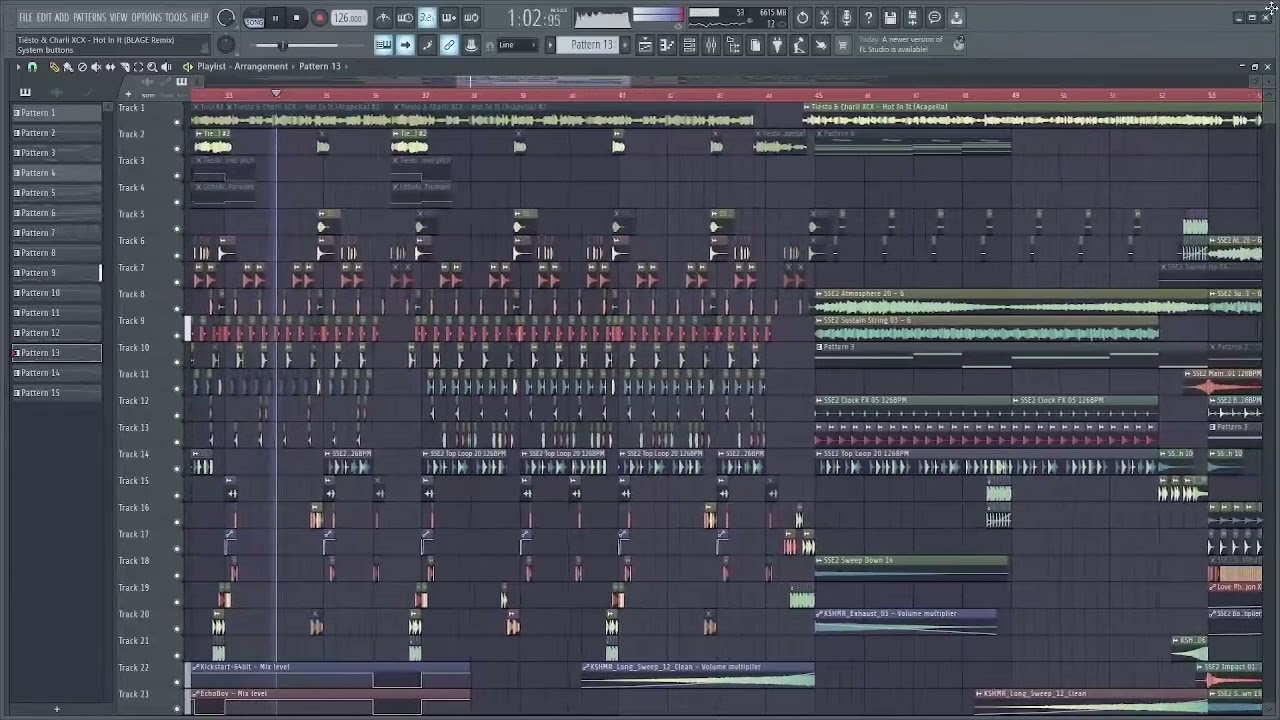Select Pattern 9 in the pattern list

[x=56, y=273]
